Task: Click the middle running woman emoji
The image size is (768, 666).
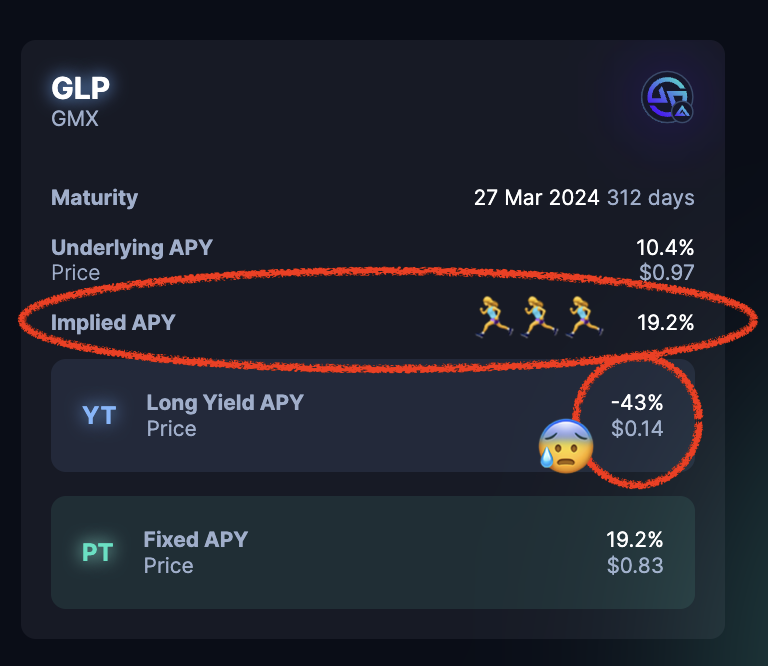Action: (539, 317)
